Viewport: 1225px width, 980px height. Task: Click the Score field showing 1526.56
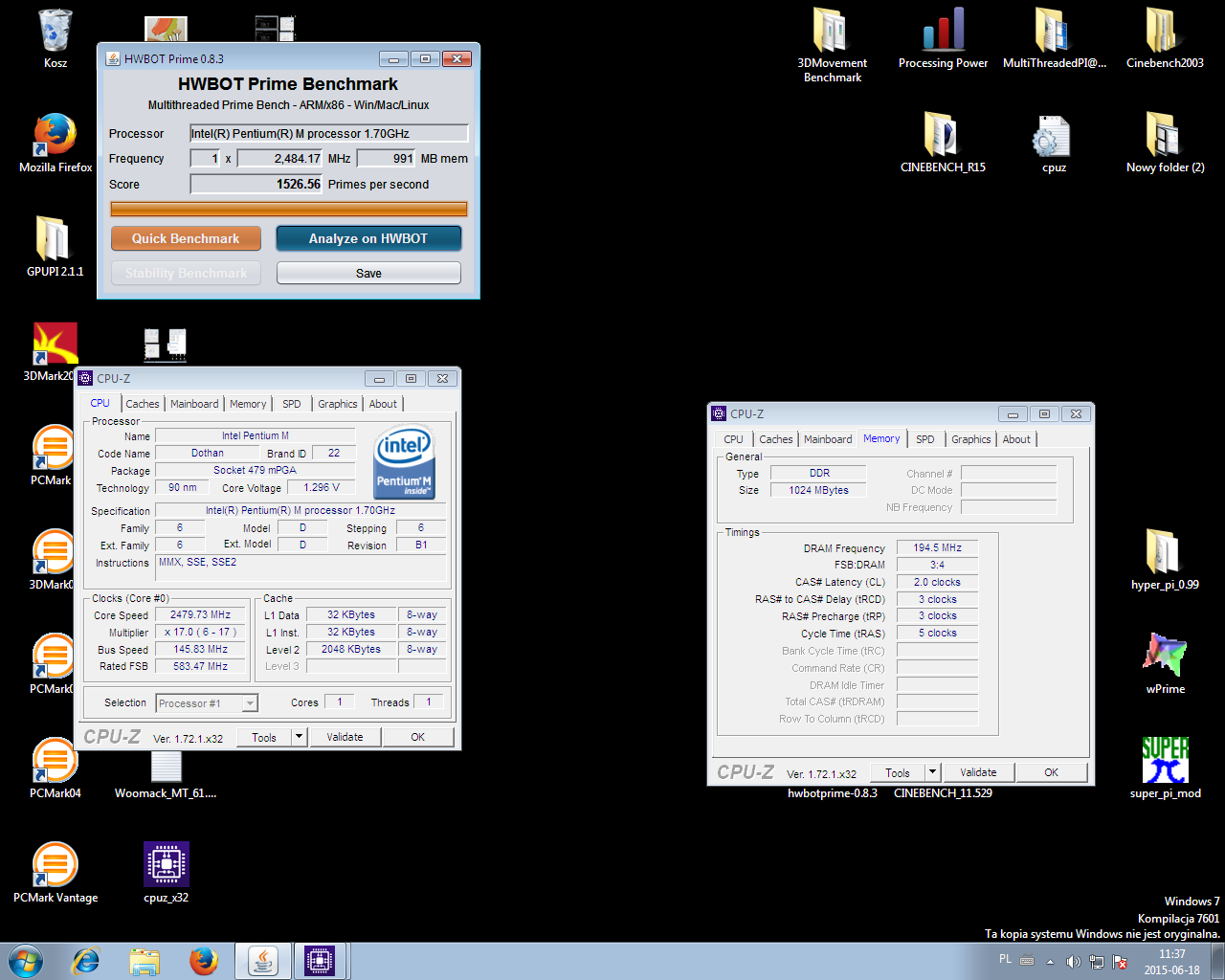click(256, 184)
